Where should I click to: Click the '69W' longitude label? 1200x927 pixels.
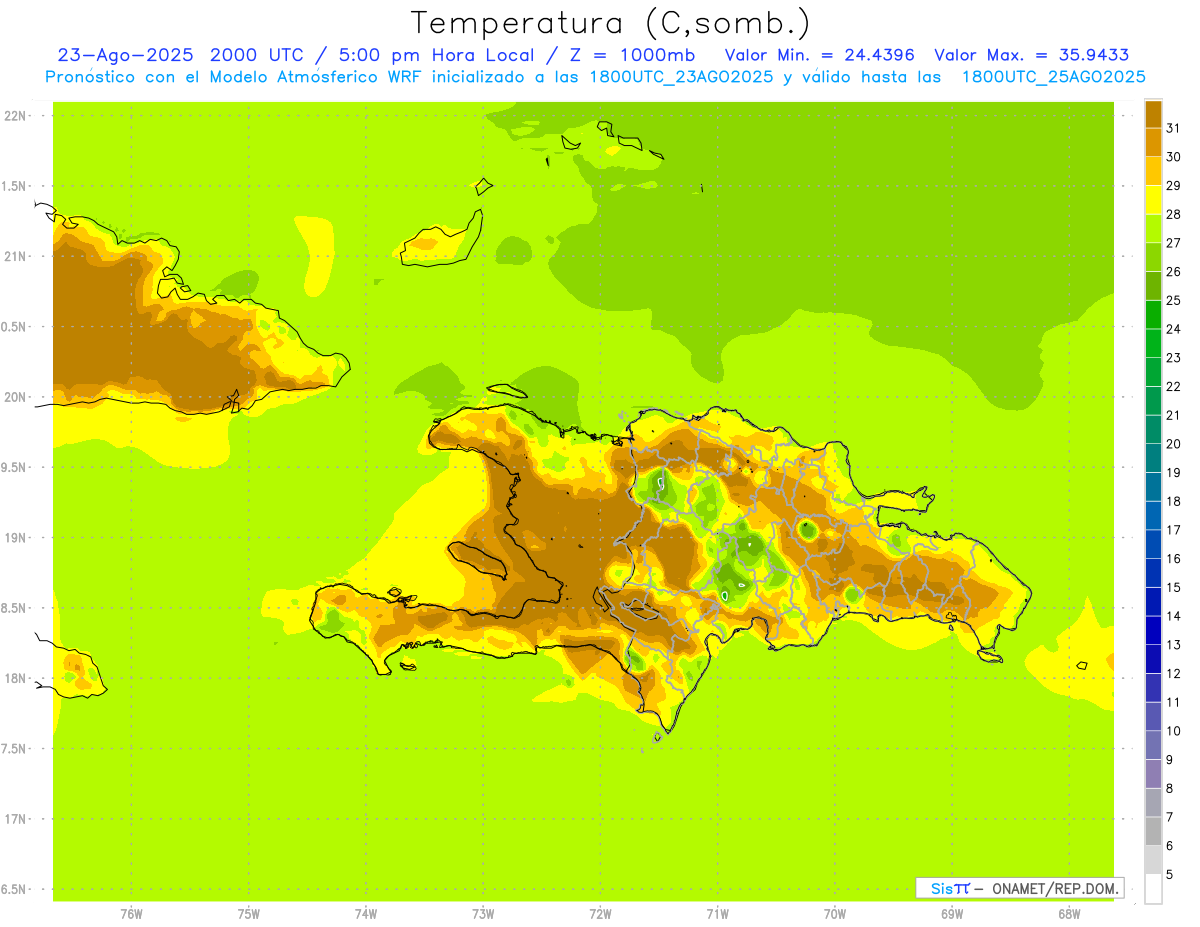pos(952,913)
